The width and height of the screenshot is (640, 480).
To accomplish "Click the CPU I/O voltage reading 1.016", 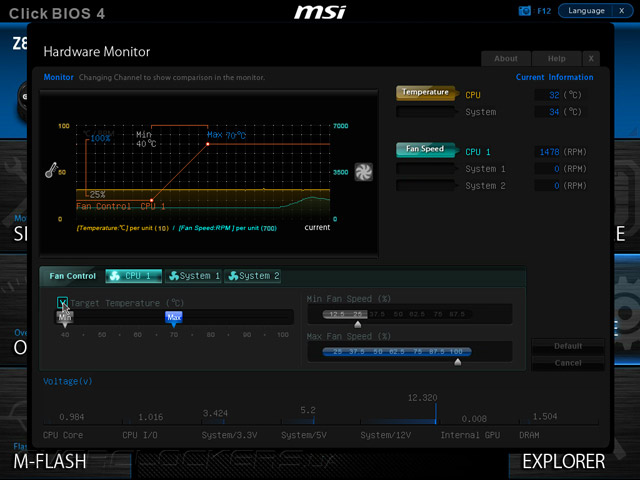I will pos(151,417).
